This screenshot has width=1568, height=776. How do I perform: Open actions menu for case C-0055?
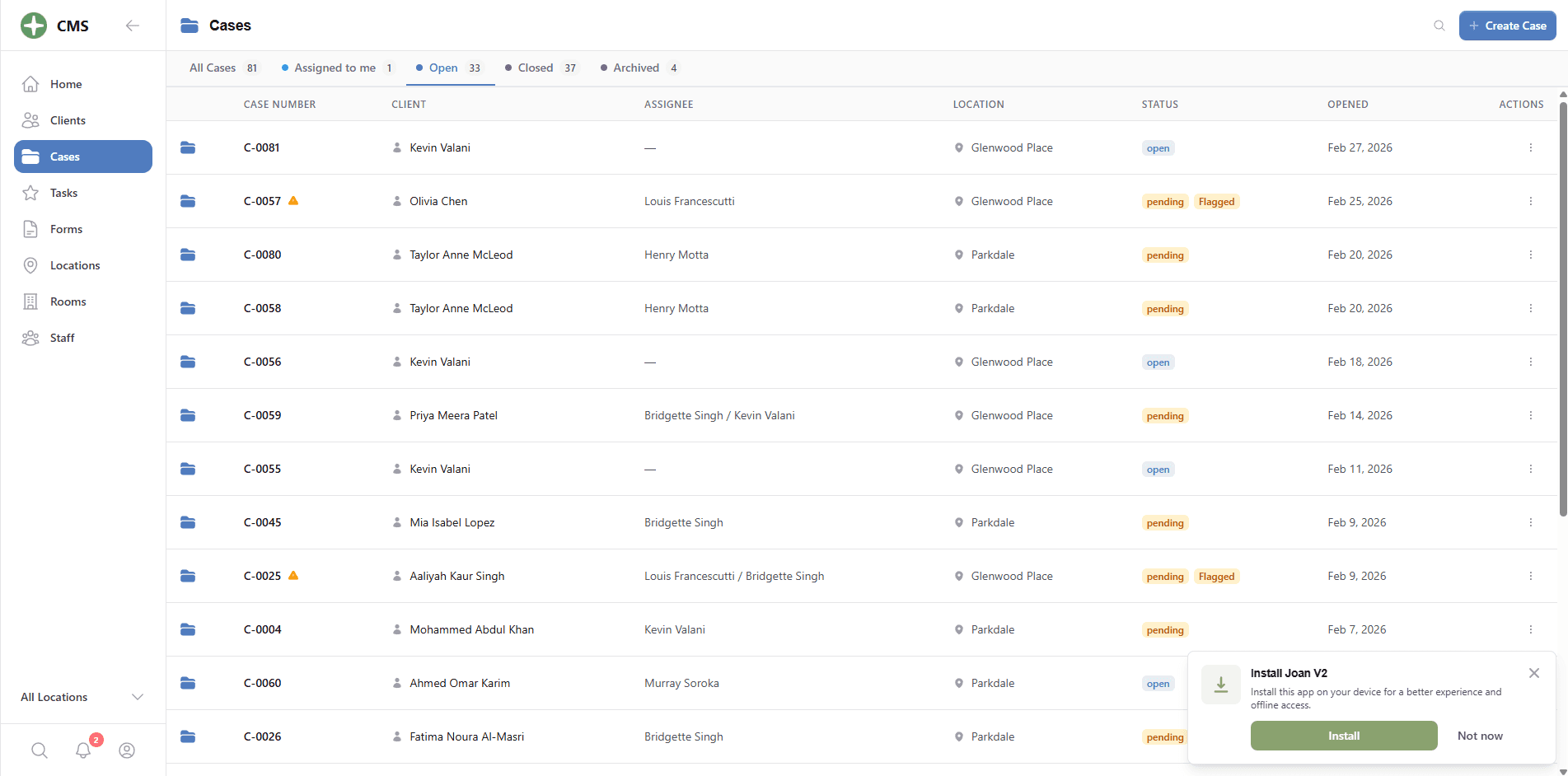(x=1531, y=469)
